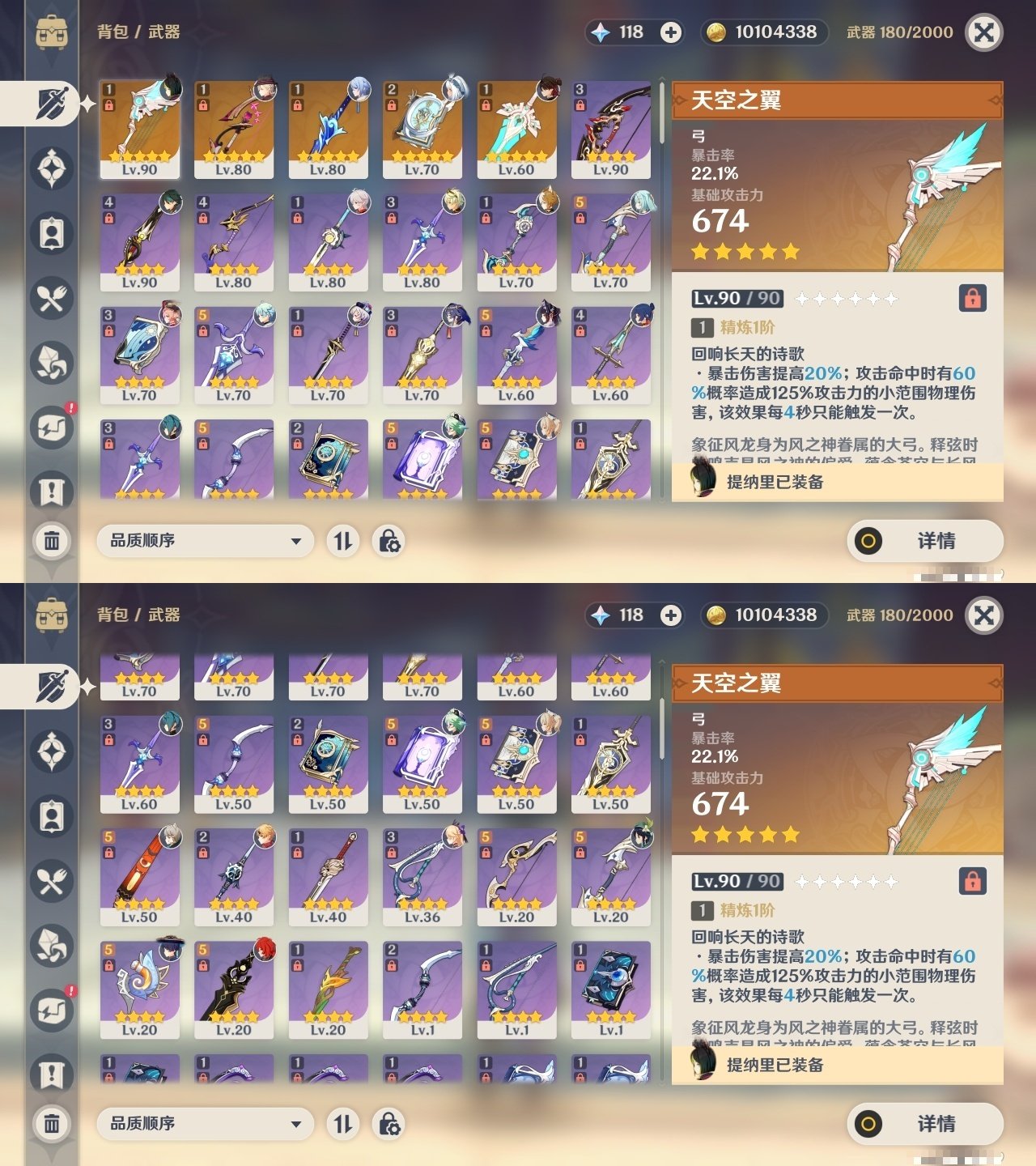Open the gadgets tab with red notification
The image size is (1036, 1166).
(x=52, y=428)
